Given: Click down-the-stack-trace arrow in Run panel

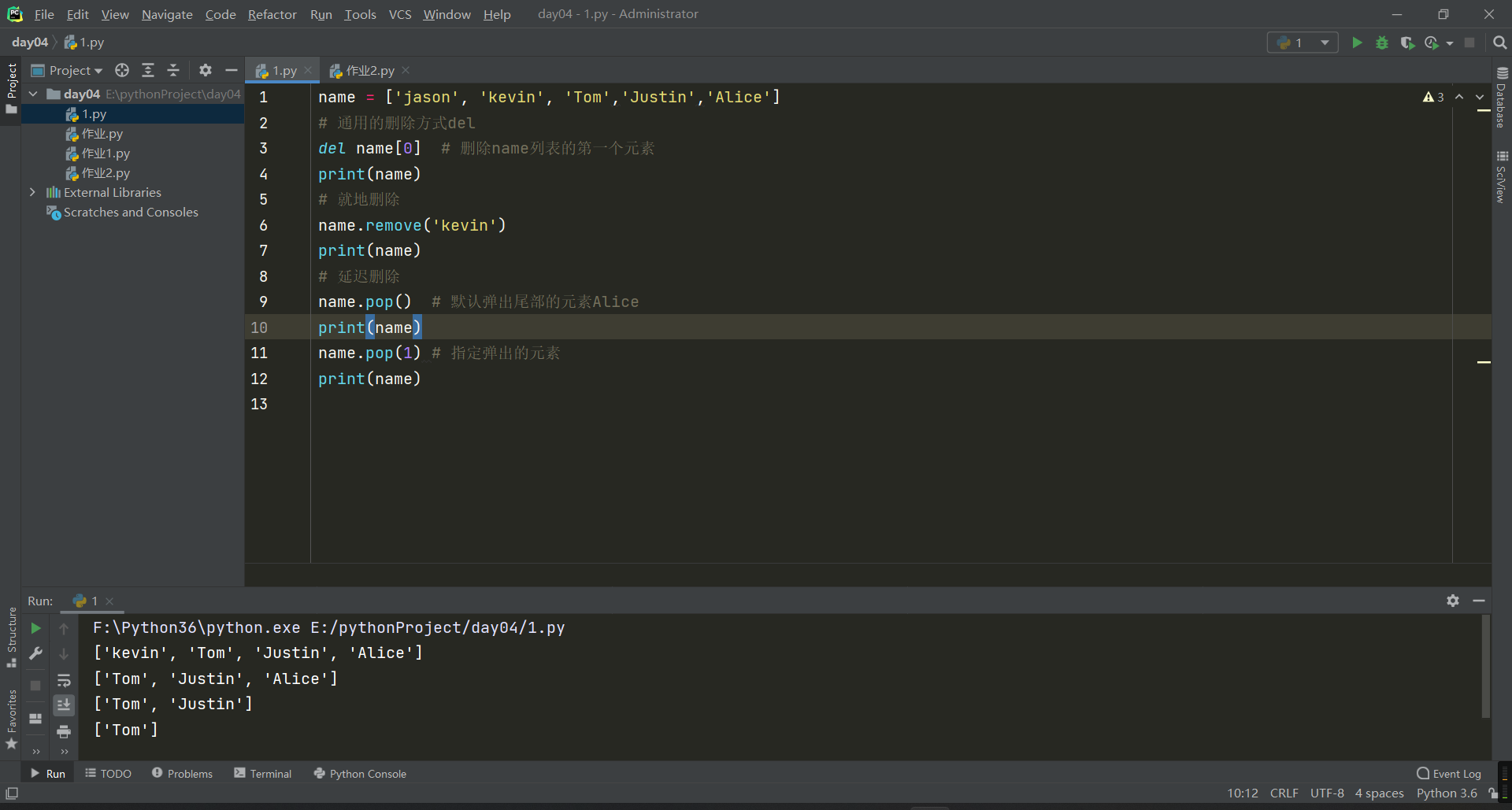Looking at the screenshot, I should tap(64, 653).
